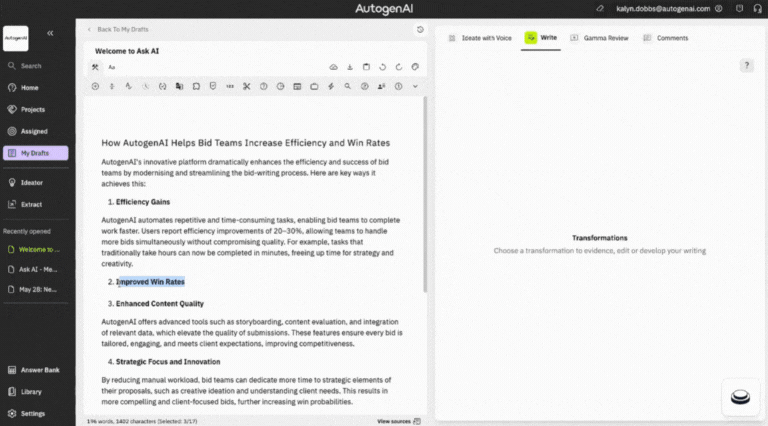
Task: Click the account email kalyn.dobbs@autogenai.com
Action: [663, 8]
